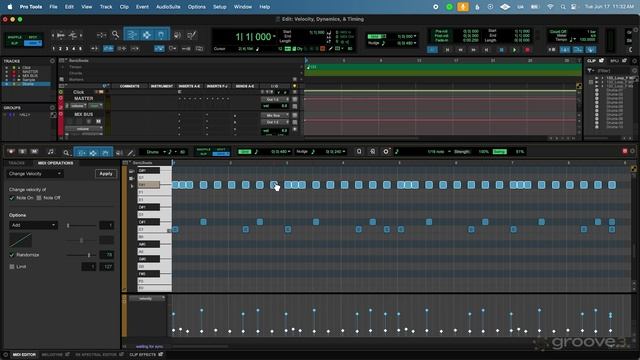Select the Grabber hand tool in Edit toolbar
The height and width of the screenshot is (360, 640).
tap(161, 36)
